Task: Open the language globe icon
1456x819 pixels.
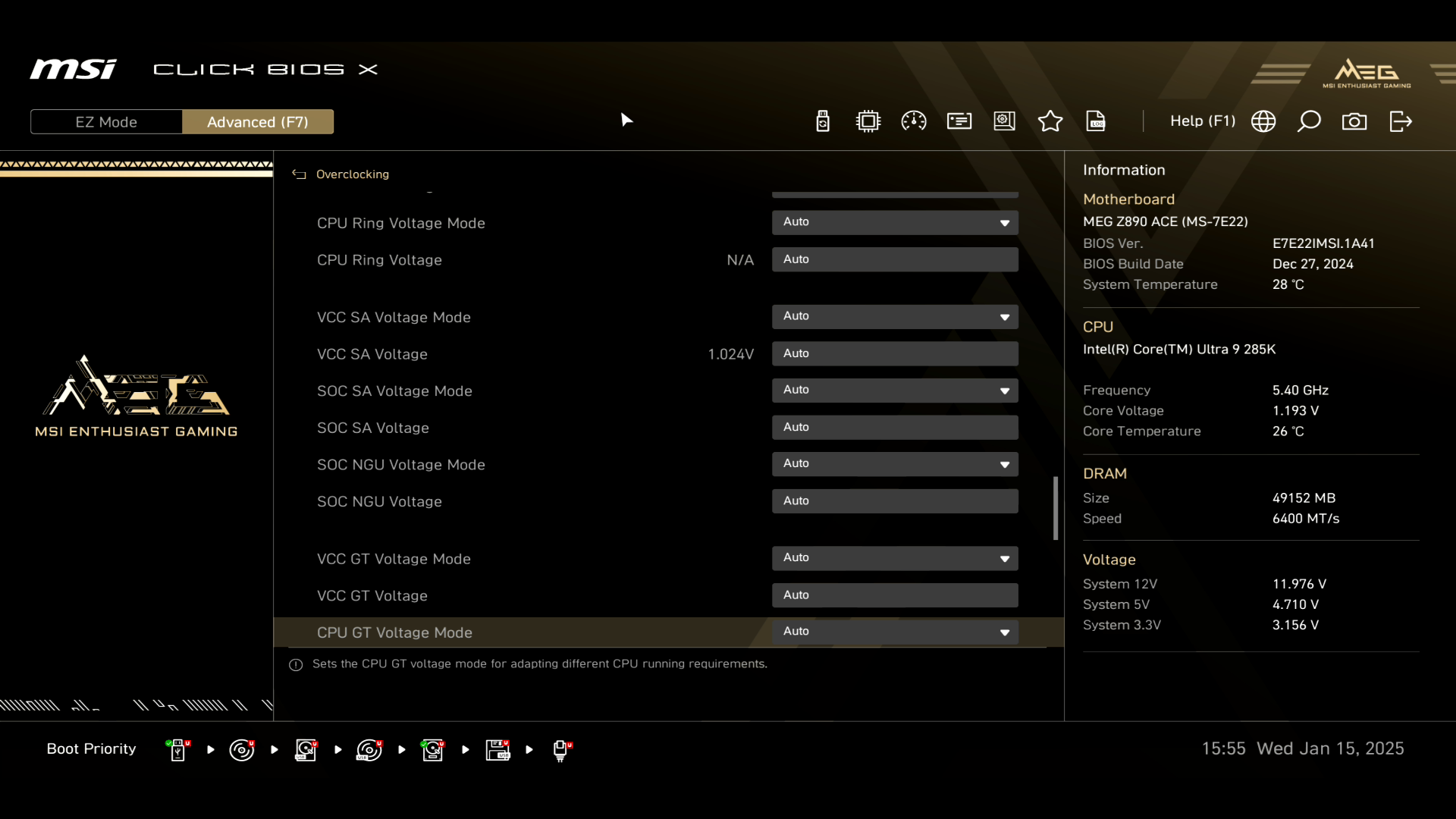Action: coord(1263,121)
